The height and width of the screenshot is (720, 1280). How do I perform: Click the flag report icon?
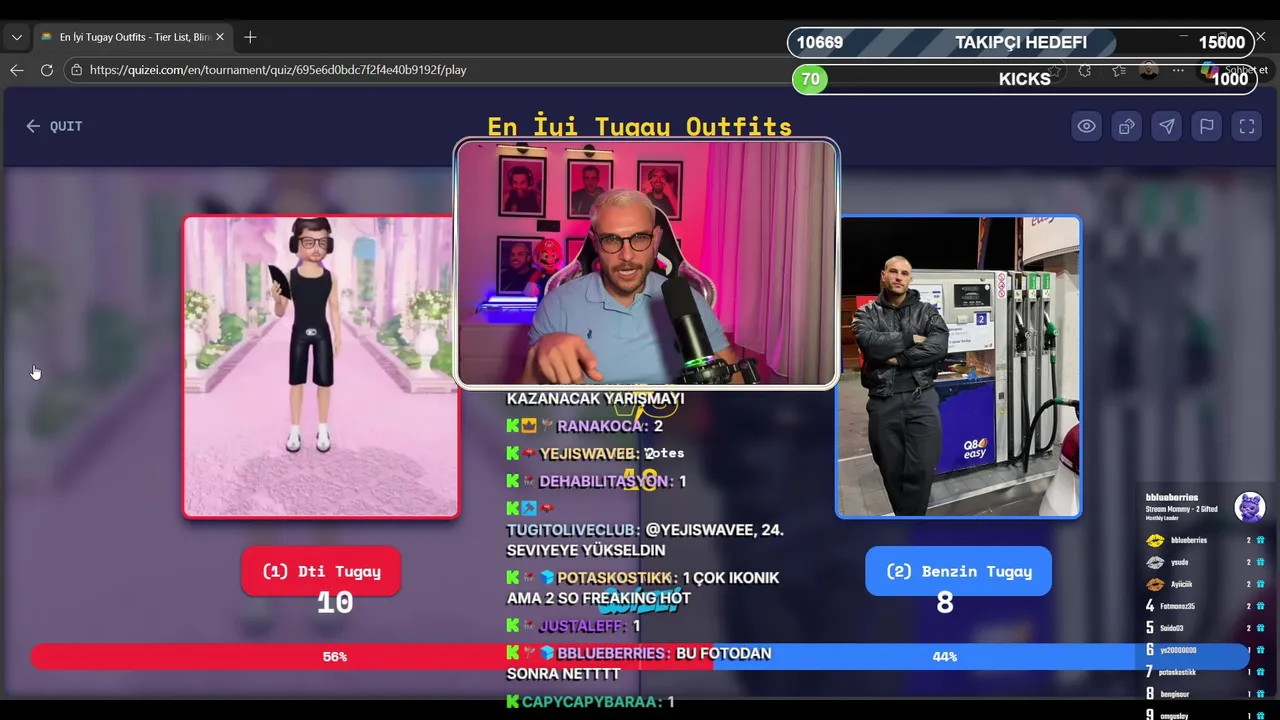tap(1206, 126)
